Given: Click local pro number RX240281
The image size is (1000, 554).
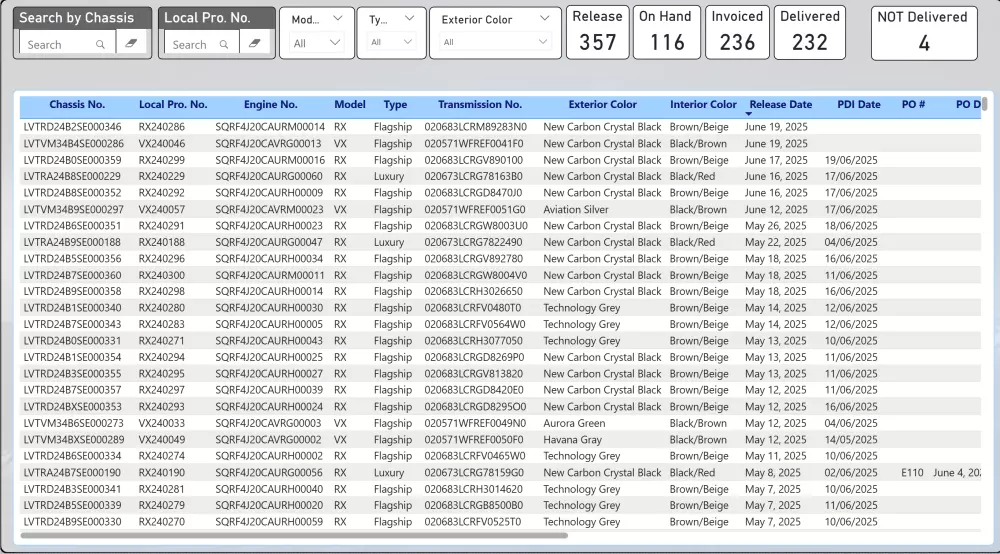Looking at the screenshot, I should [x=161, y=489].
